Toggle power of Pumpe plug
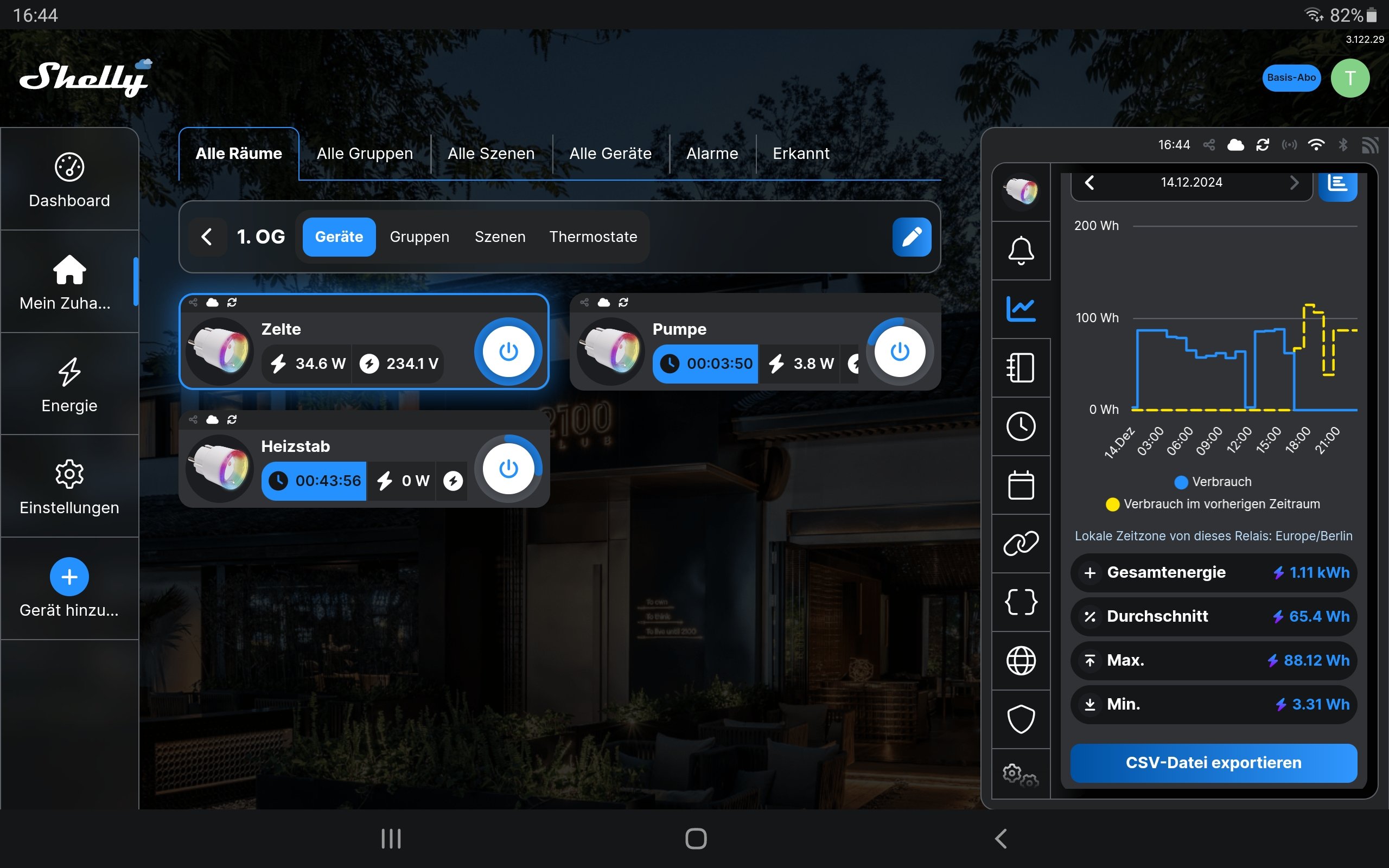 tap(900, 351)
